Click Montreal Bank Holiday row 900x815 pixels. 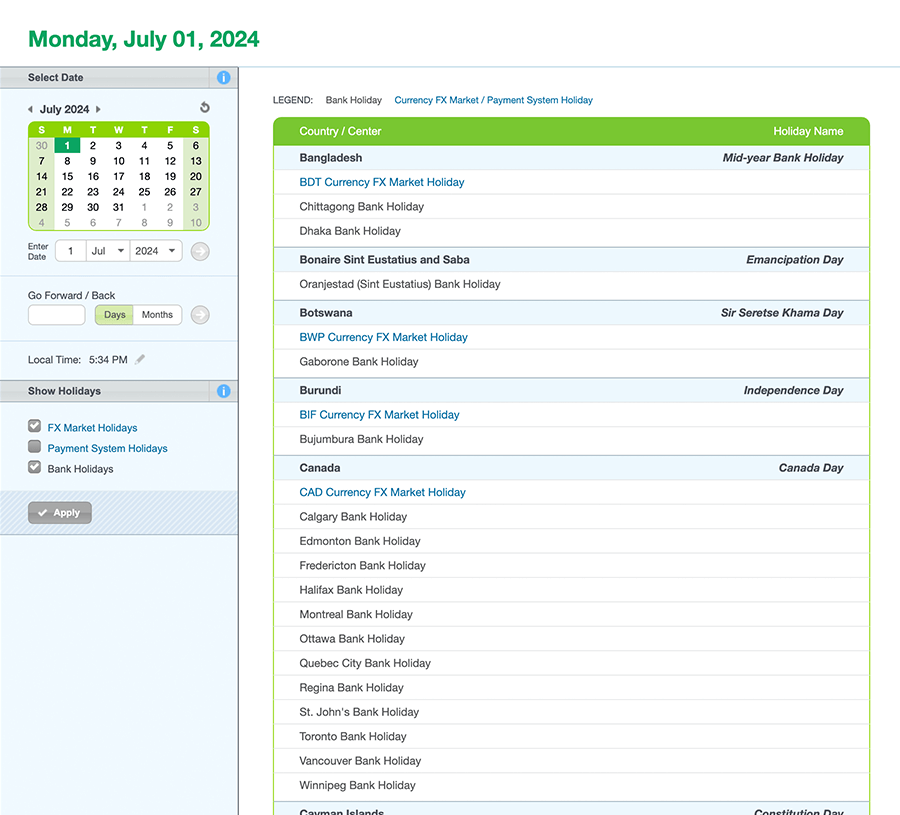(x=571, y=614)
